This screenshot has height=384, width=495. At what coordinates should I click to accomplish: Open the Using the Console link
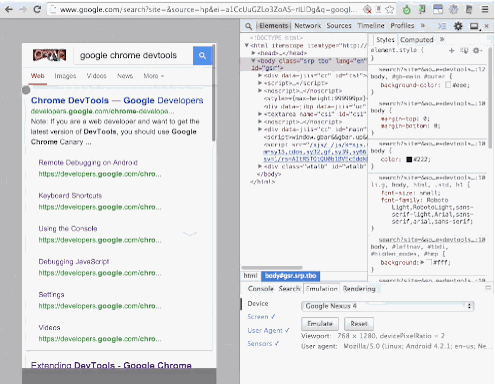[x=68, y=229]
